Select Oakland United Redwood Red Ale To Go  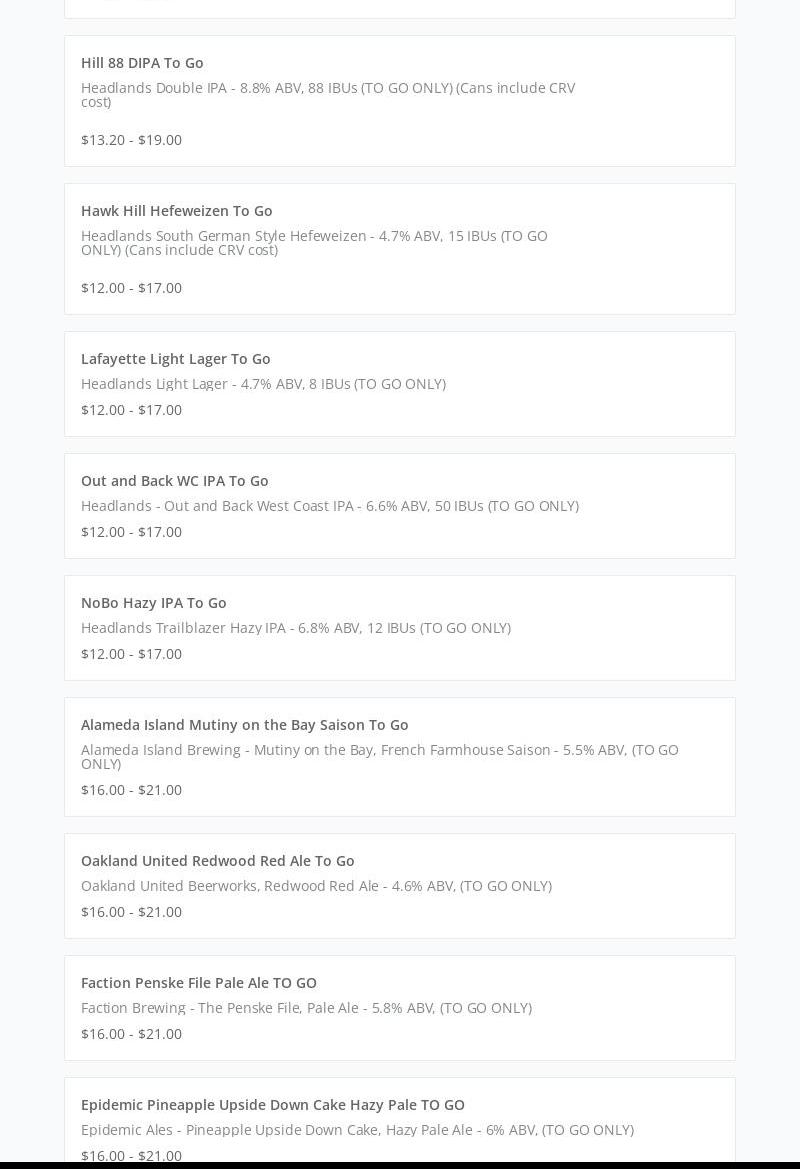(217, 861)
